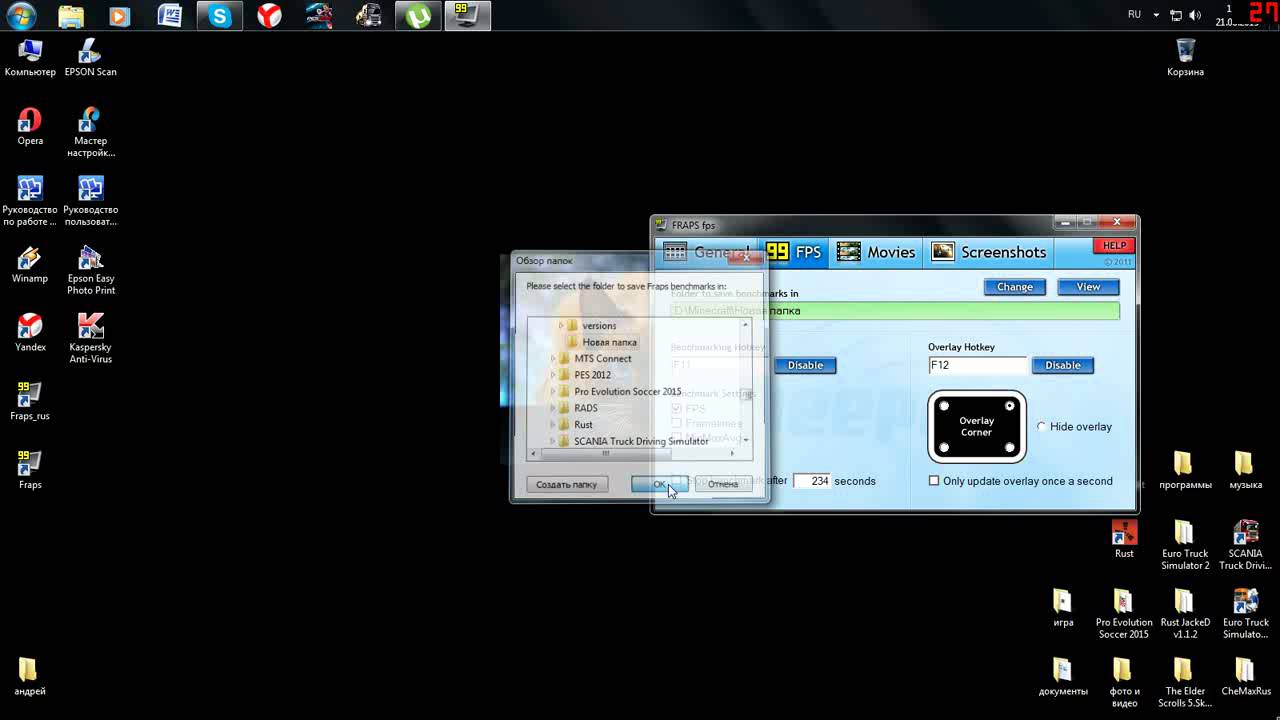Viewport: 1280px width, 720px height.
Task: Switch to the Movies tab in Fraps
Action: click(x=876, y=252)
